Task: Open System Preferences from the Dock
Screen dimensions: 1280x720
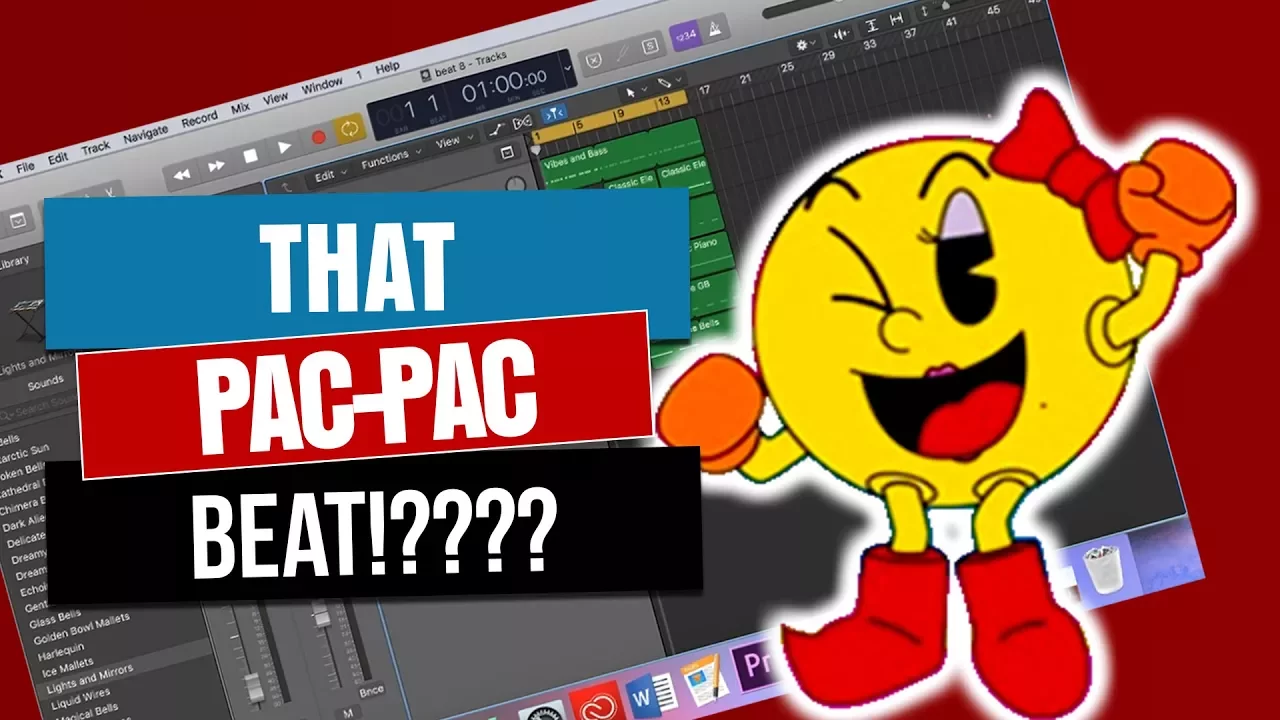Action: (545, 713)
